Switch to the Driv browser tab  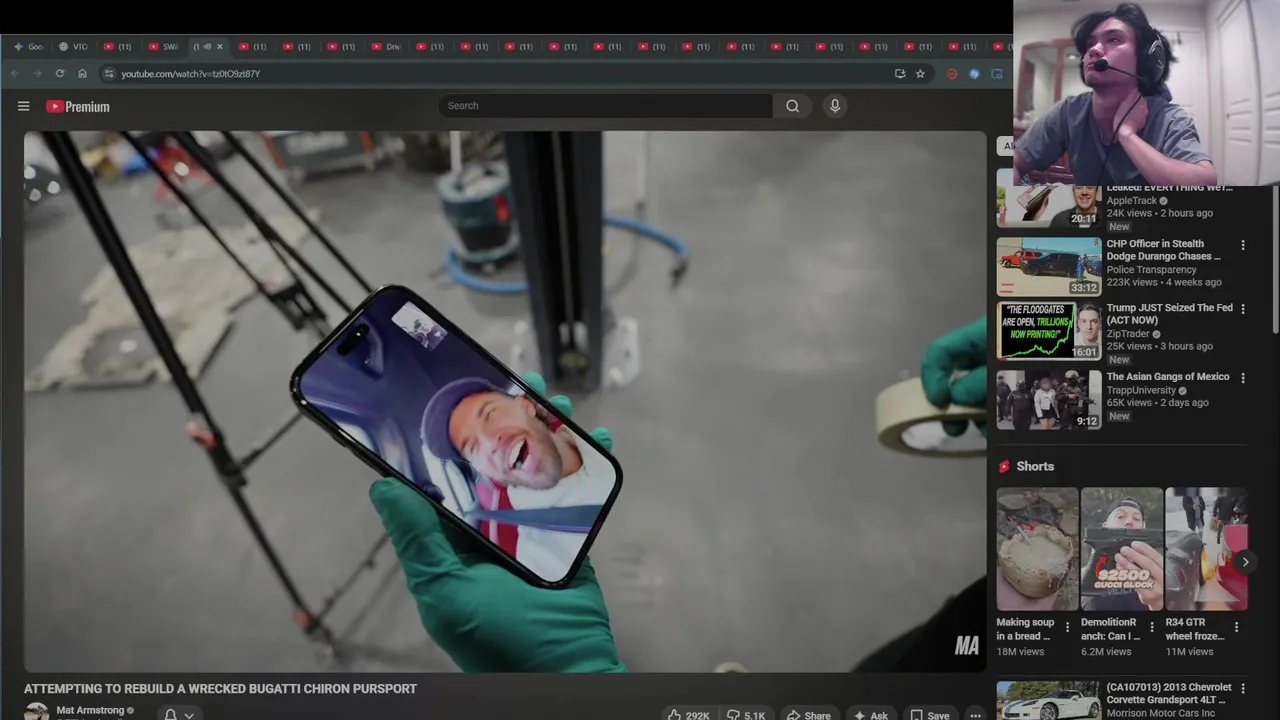(386, 47)
